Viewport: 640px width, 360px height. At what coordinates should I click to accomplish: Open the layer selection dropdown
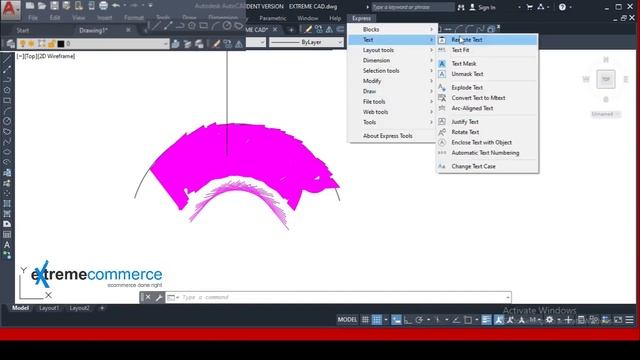pyautogui.click(x=165, y=43)
